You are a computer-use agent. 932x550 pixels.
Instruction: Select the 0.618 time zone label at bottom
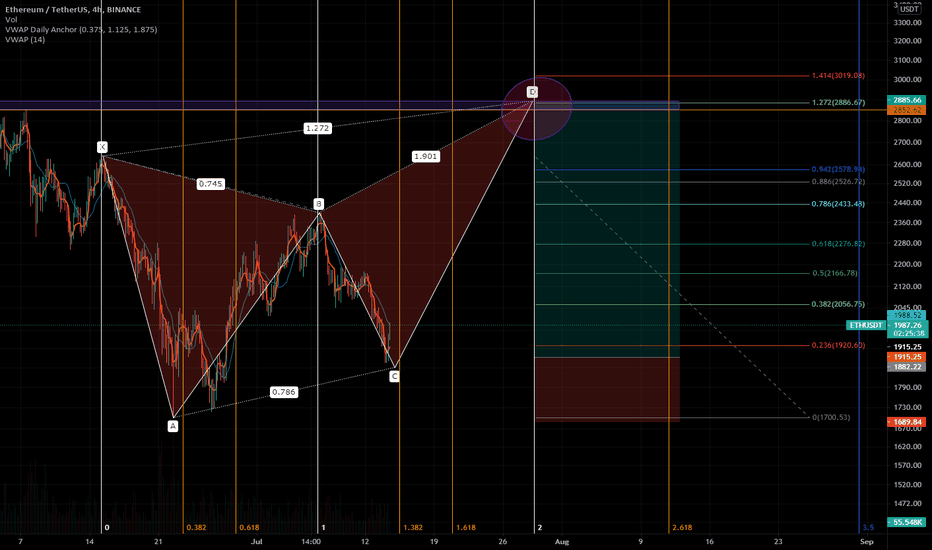(249, 527)
